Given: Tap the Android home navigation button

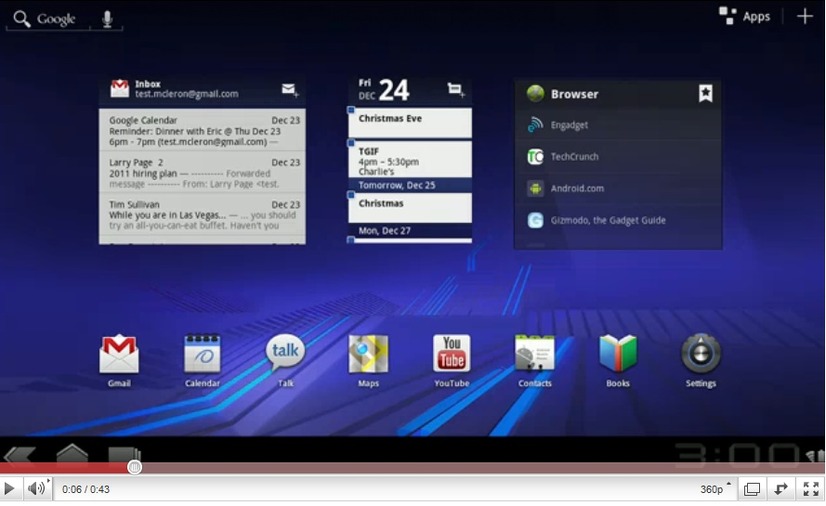Looking at the screenshot, I should pos(72,453).
